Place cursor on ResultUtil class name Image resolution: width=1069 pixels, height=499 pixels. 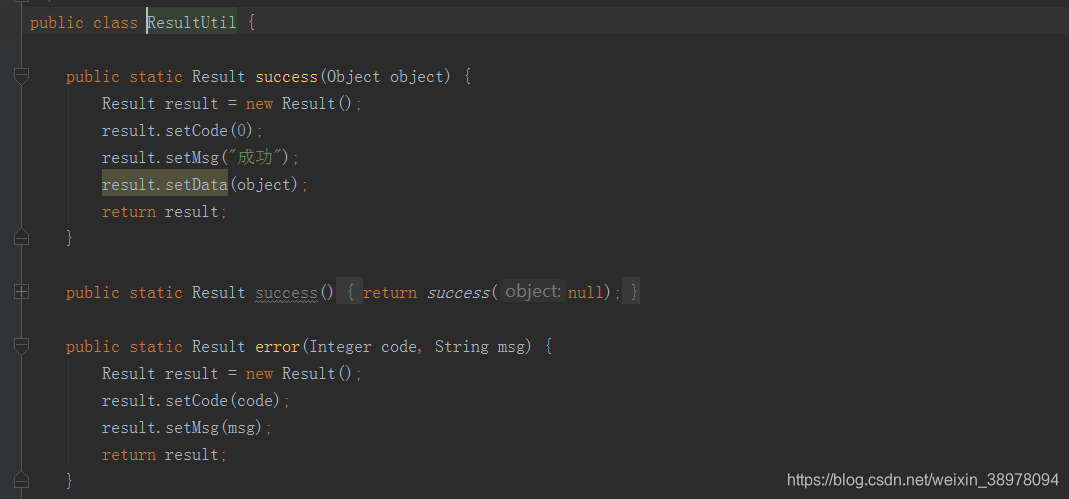(x=192, y=22)
